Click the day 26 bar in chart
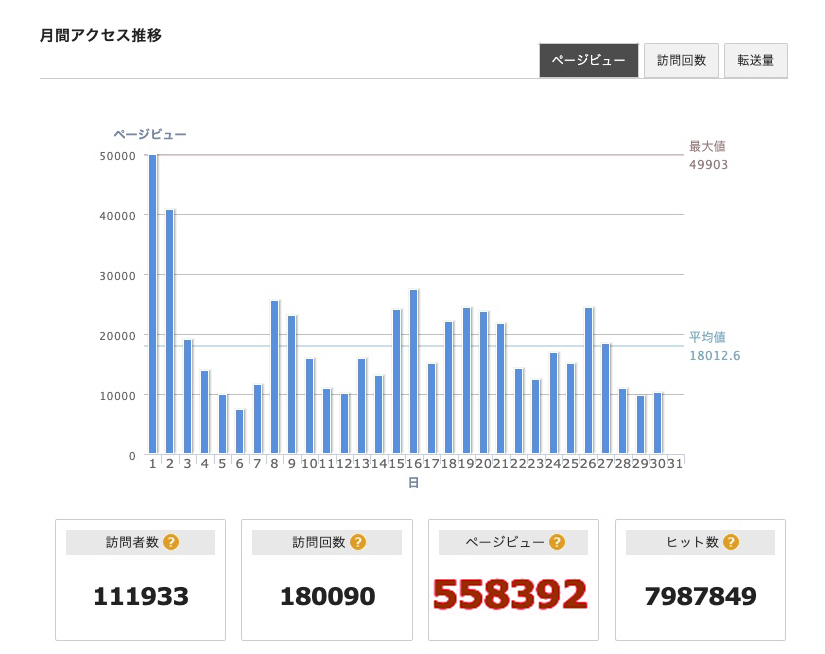 pyautogui.click(x=588, y=381)
